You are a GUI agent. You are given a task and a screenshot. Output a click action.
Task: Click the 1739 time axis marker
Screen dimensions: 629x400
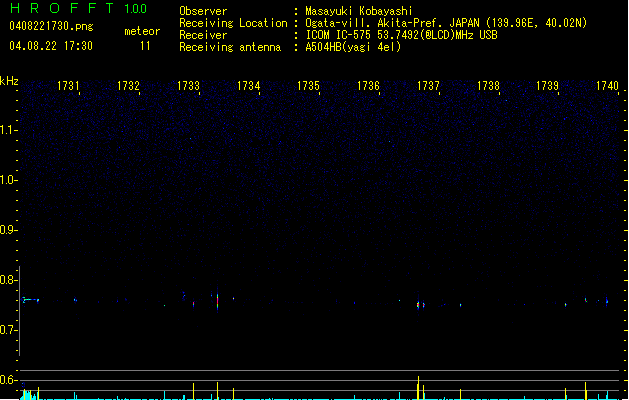point(548,86)
